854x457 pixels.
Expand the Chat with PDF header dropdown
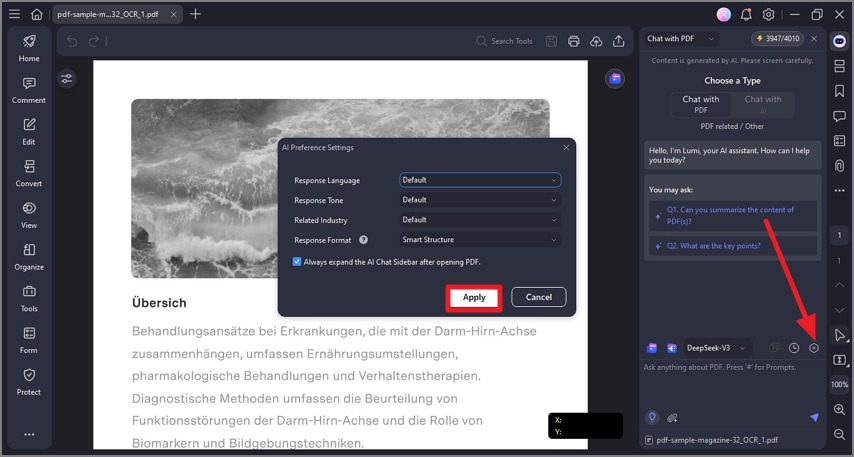tap(681, 39)
